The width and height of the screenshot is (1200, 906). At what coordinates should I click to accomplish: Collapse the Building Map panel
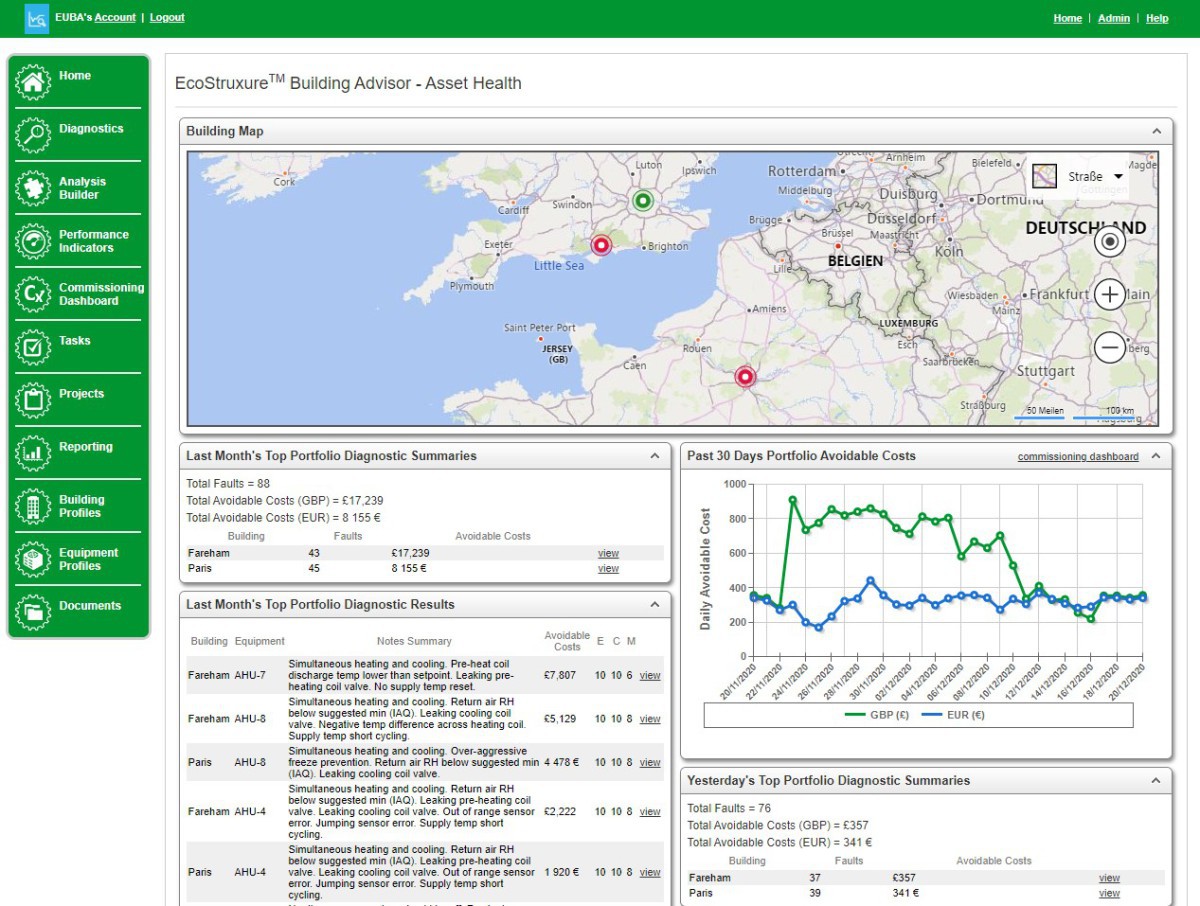[x=1157, y=131]
